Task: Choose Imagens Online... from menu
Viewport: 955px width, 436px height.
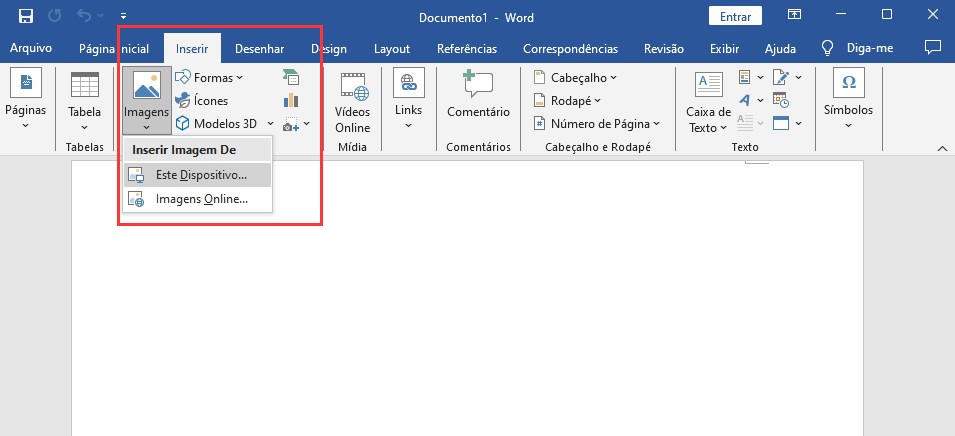Action: (x=197, y=199)
